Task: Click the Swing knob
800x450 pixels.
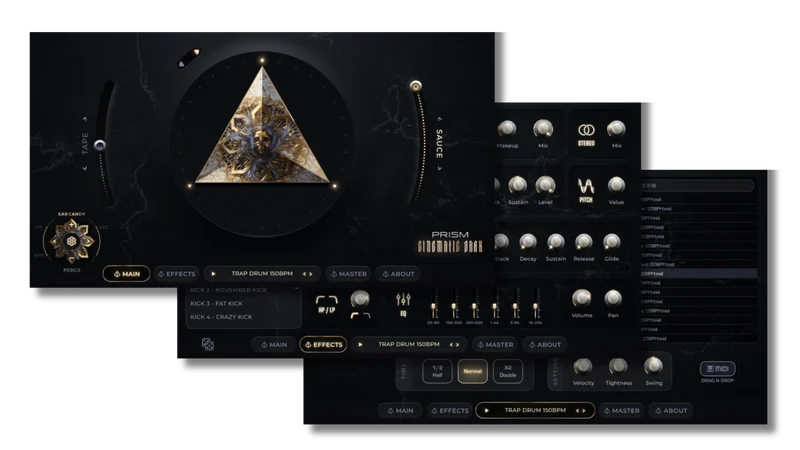Action: tap(653, 366)
